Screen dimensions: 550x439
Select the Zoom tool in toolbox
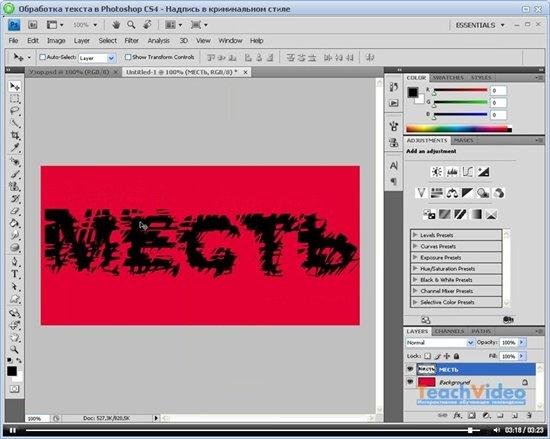(14, 349)
